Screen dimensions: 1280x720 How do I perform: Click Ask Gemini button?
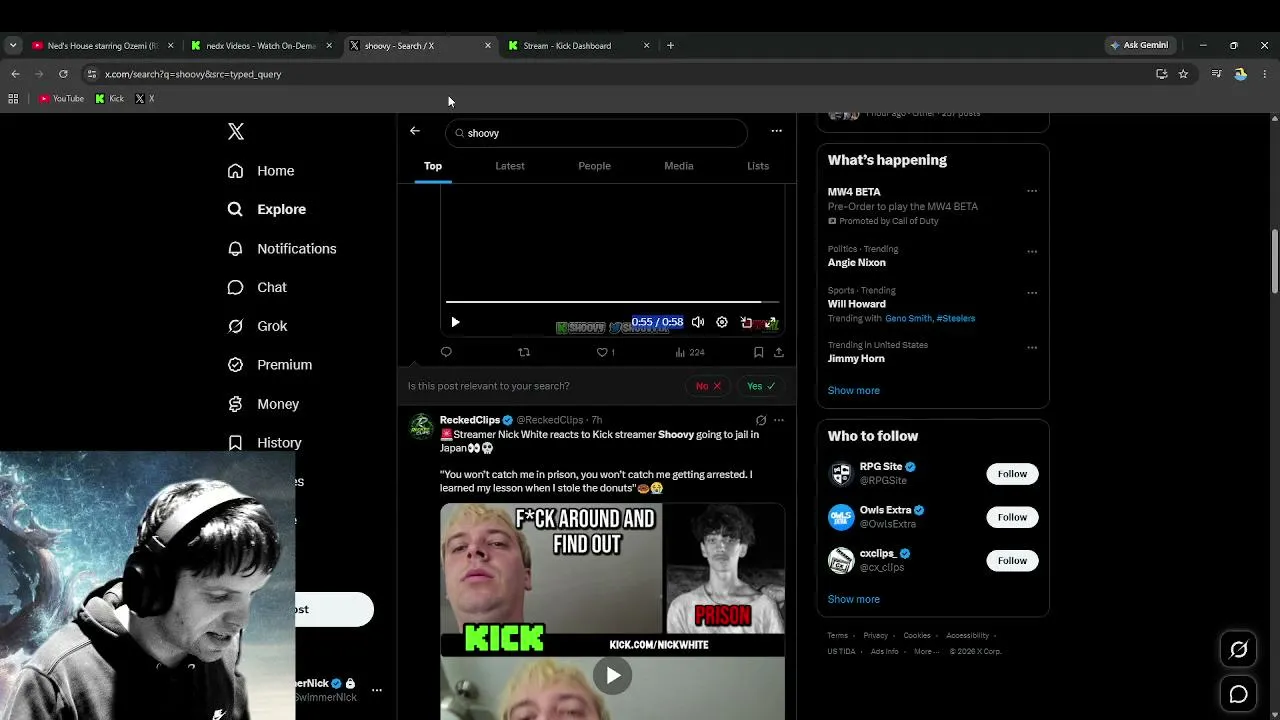[1139, 45]
